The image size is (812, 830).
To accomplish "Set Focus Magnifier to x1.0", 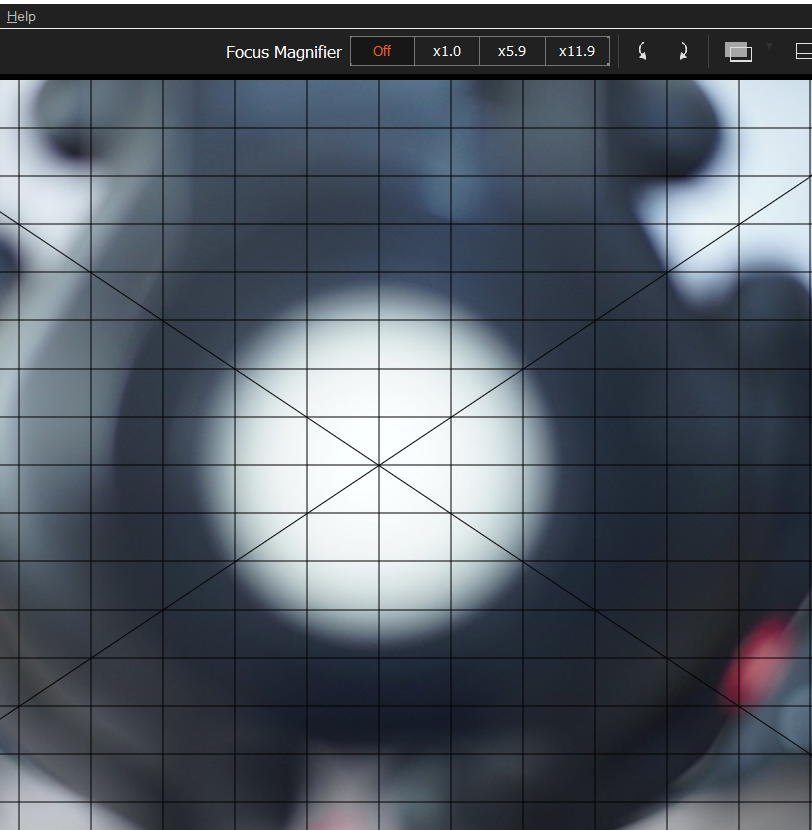I will (446, 51).
